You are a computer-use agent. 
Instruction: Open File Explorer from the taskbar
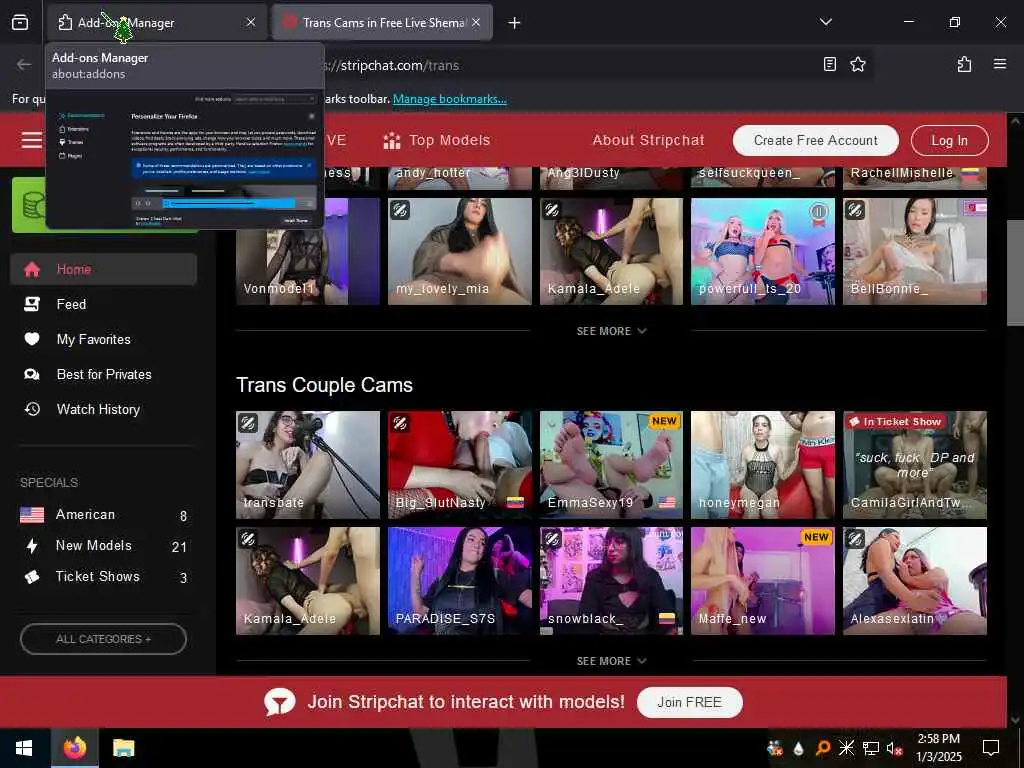click(x=123, y=748)
